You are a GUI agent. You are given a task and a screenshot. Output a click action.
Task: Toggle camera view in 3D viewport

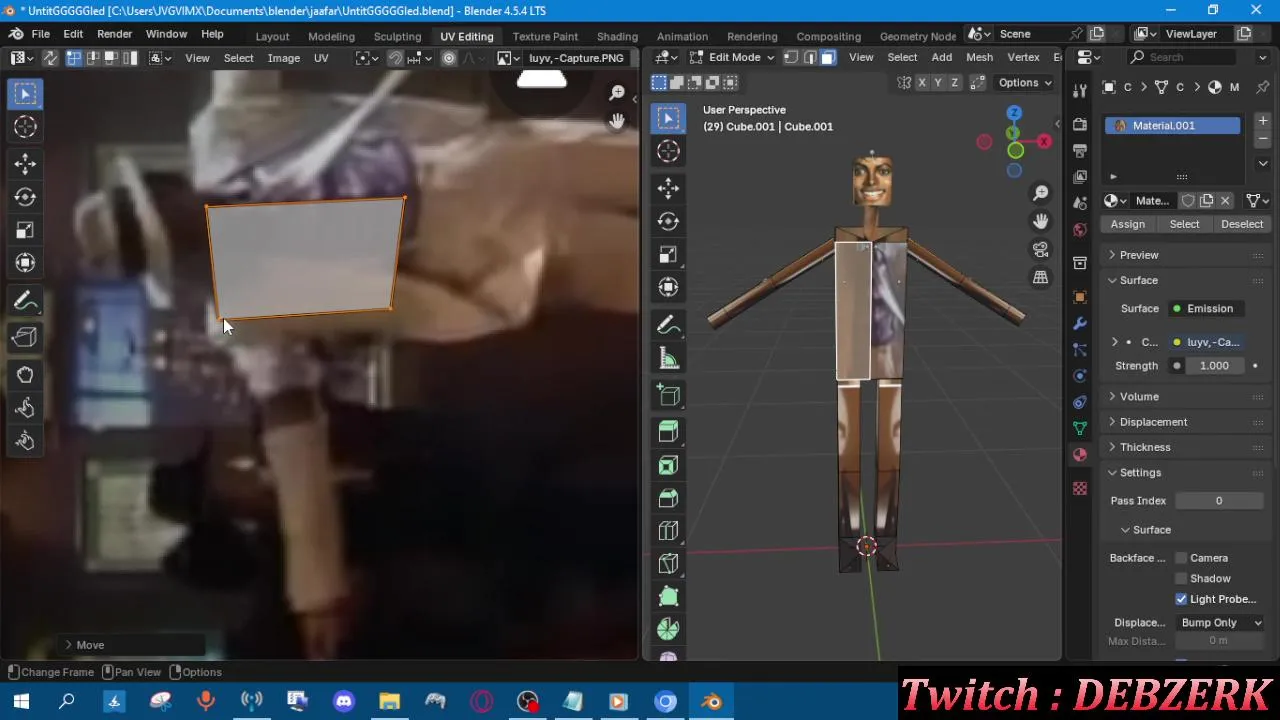click(x=1041, y=249)
